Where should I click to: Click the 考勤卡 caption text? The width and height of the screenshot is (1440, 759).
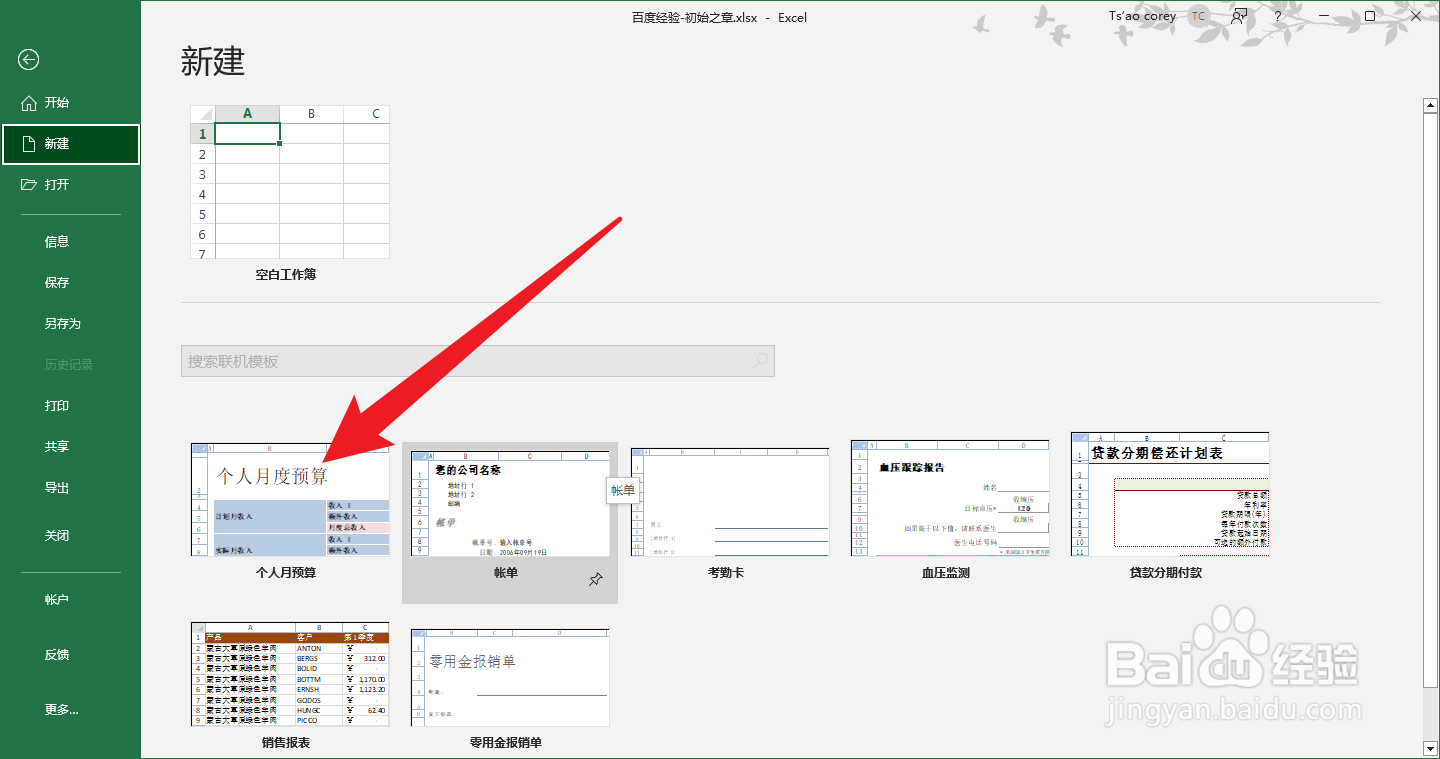(726, 573)
